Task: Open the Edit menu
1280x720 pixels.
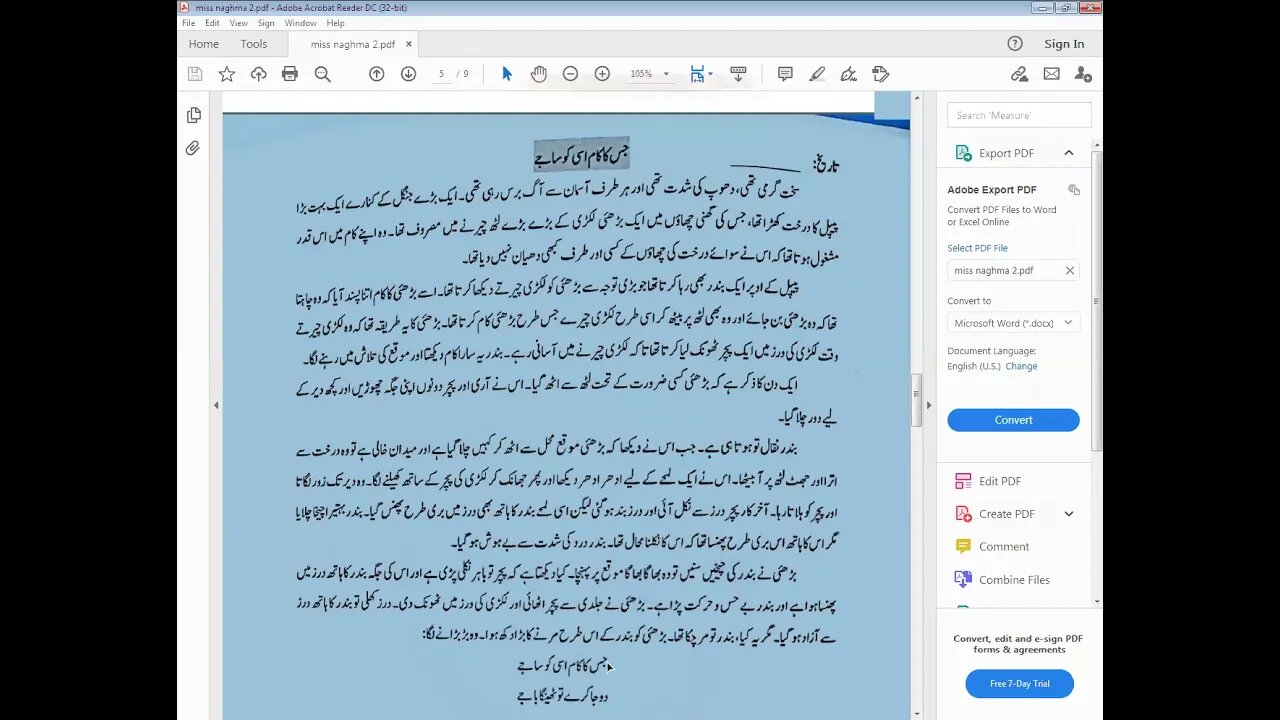Action: pyautogui.click(x=212, y=23)
